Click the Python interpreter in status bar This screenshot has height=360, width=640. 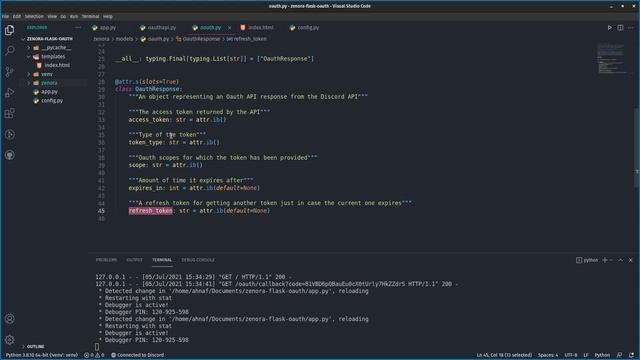point(42,355)
